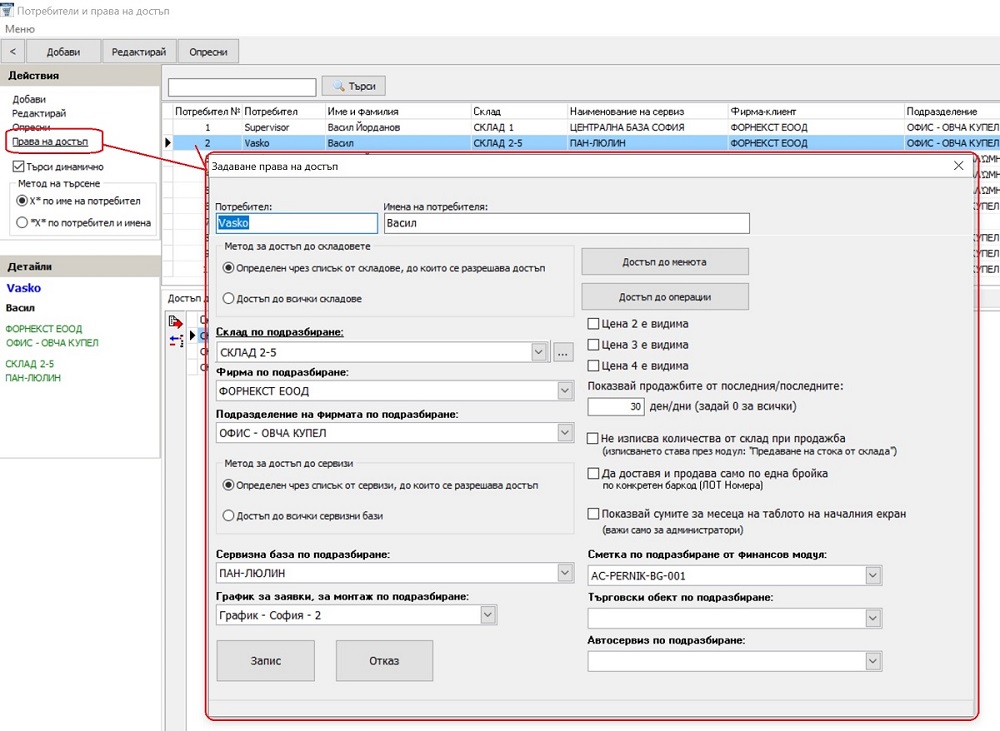The image size is (1000, 731).
Task: Open the Достъп до менюта button
Action: (x=665, y=262)
